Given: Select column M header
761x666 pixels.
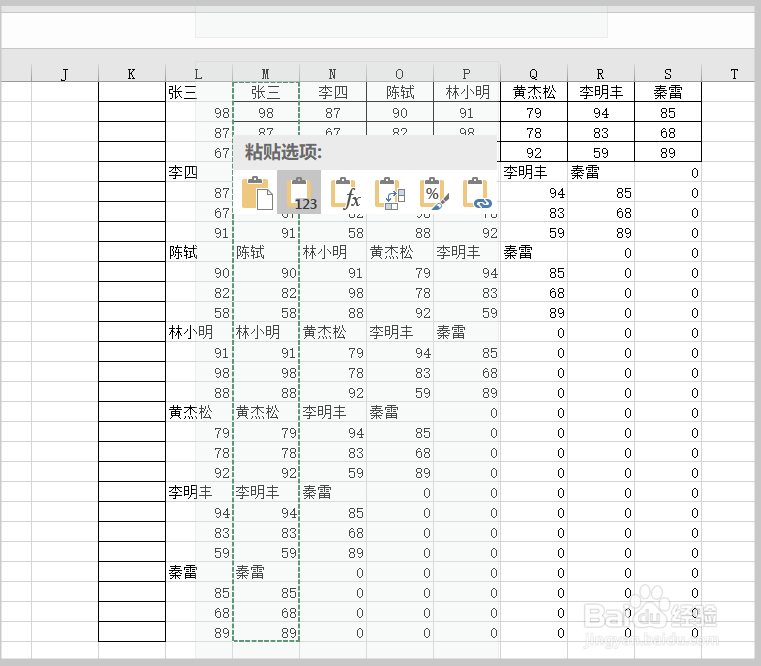Looking at the screenshot, I should [x=265, y=74].
